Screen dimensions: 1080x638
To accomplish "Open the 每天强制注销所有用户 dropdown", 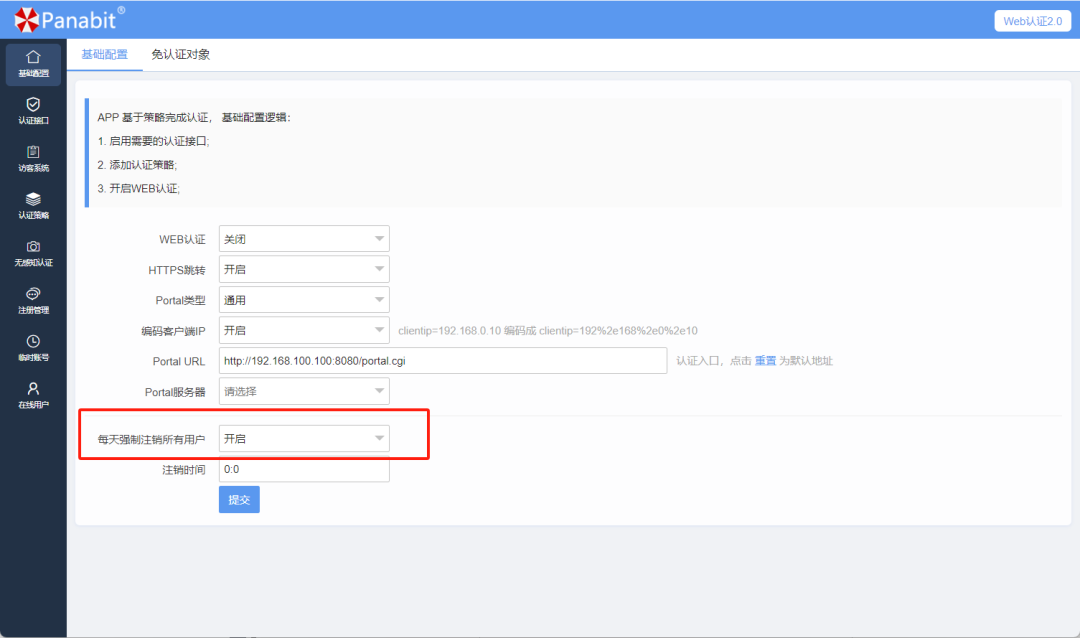I will coord(304,438).
